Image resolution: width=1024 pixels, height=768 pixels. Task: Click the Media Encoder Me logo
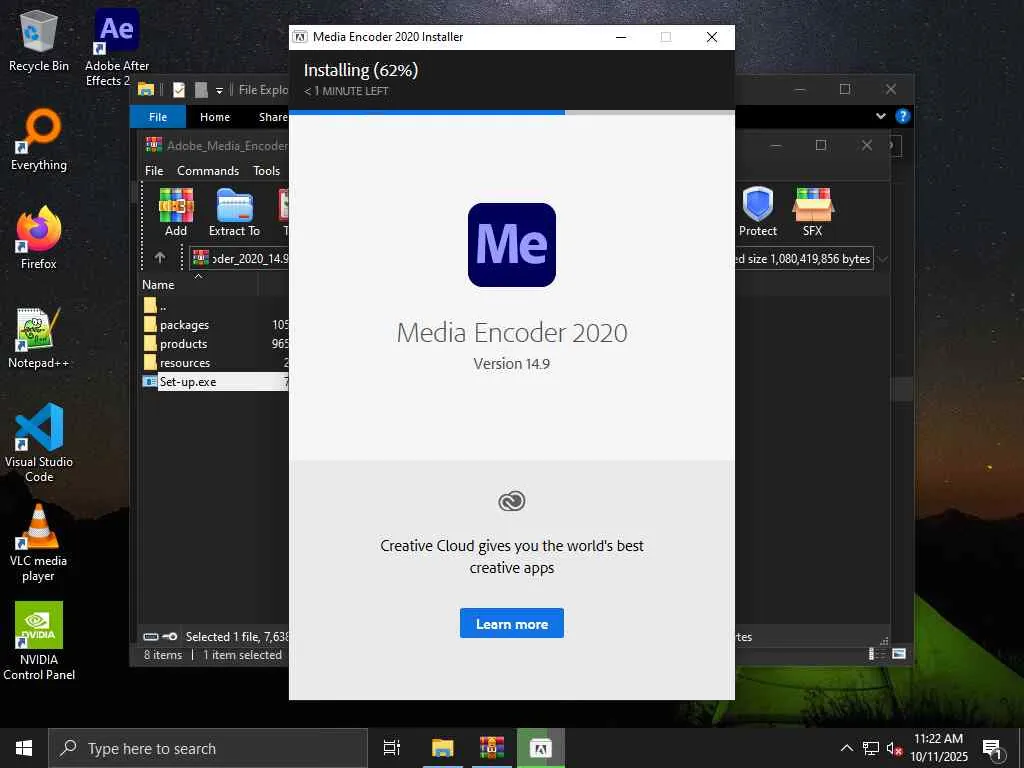(x=511, y=245)
